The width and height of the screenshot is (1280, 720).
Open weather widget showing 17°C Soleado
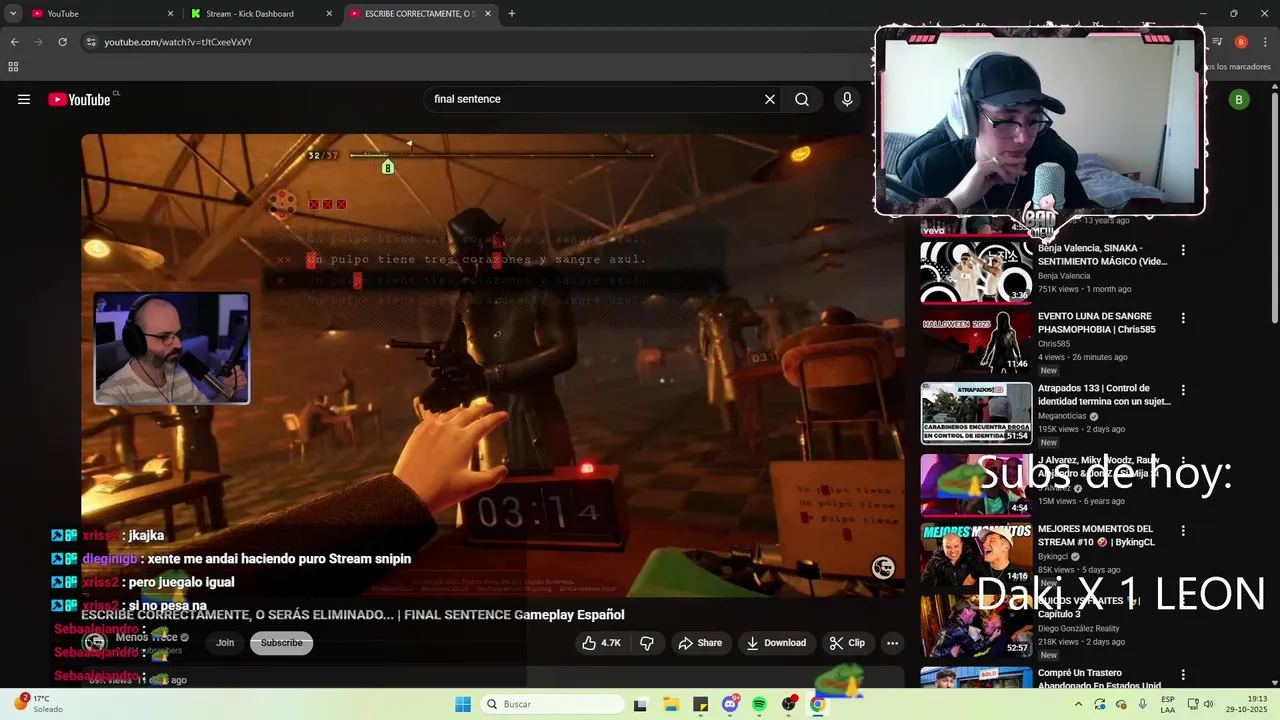[x=38, y=704]
